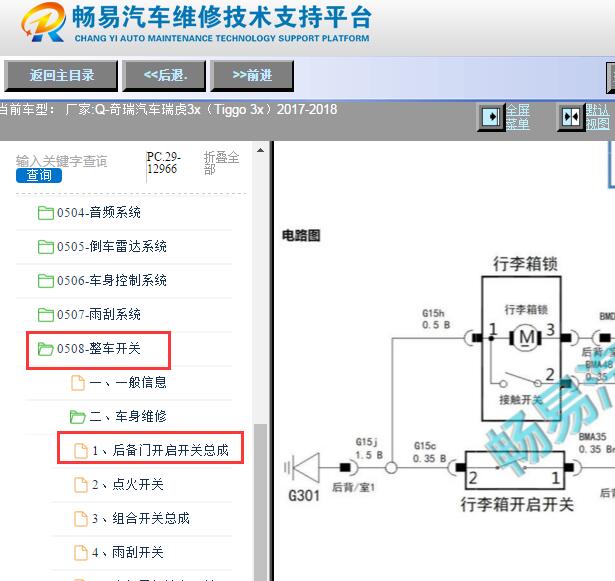Focus the 输入关键字查询 search field
This screenshot has height=581, width=615.
[x=62, y=161]
